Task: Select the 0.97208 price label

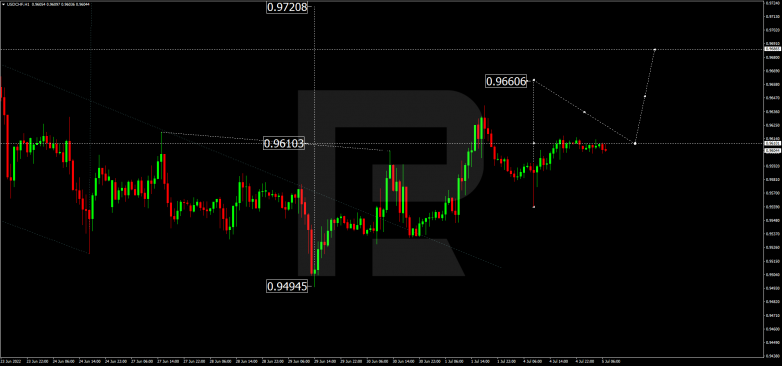Action: pos(286,7)
